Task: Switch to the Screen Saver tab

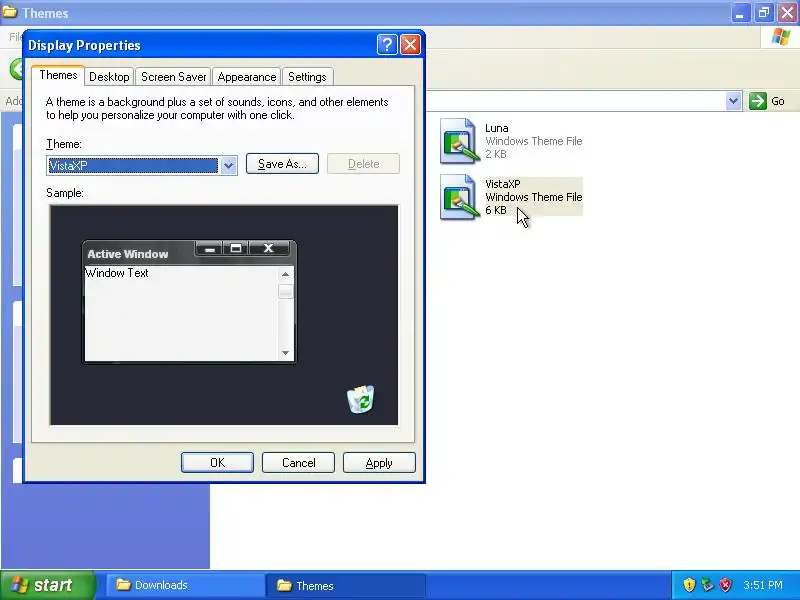Action: coord(173,77)
